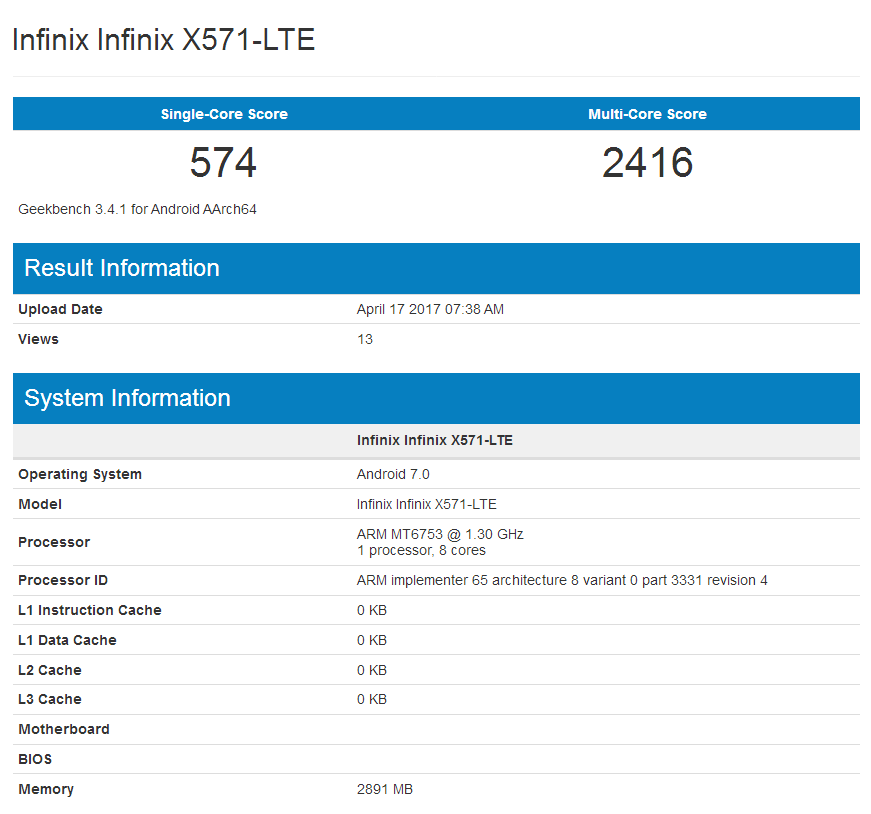The height and width of the screenshot is (814, 871).
Task: Click the Memory row label
Action: [x=46, y=789]
